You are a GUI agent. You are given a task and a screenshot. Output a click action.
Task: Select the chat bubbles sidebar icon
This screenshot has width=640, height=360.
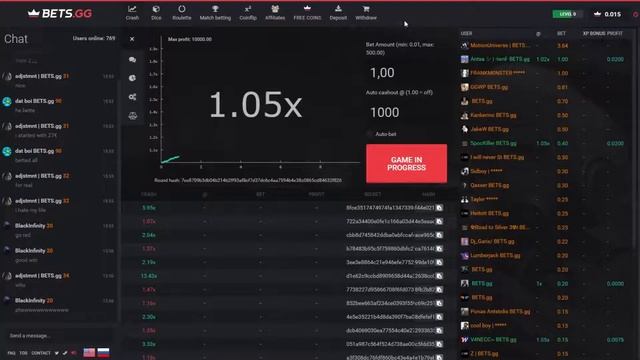(132, 60)
